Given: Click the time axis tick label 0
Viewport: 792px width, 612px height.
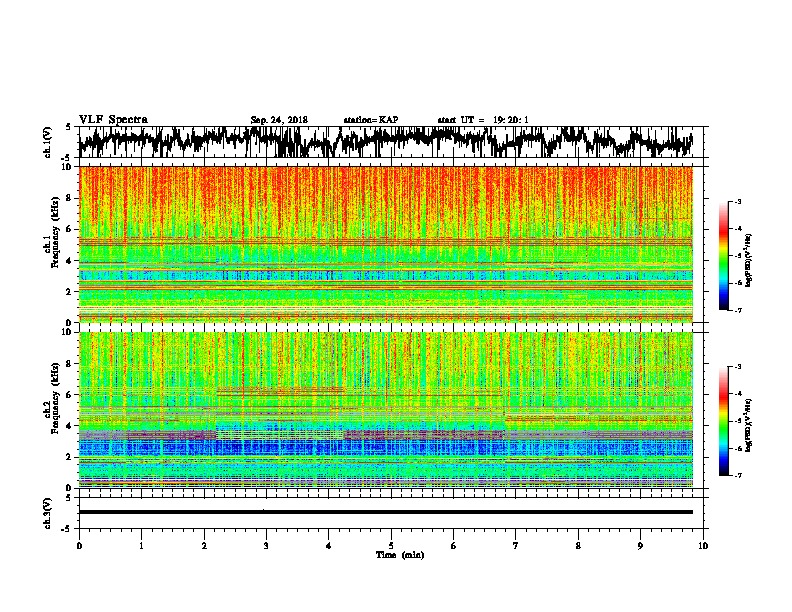Looking at the screenshot, I should coord(79,546).
